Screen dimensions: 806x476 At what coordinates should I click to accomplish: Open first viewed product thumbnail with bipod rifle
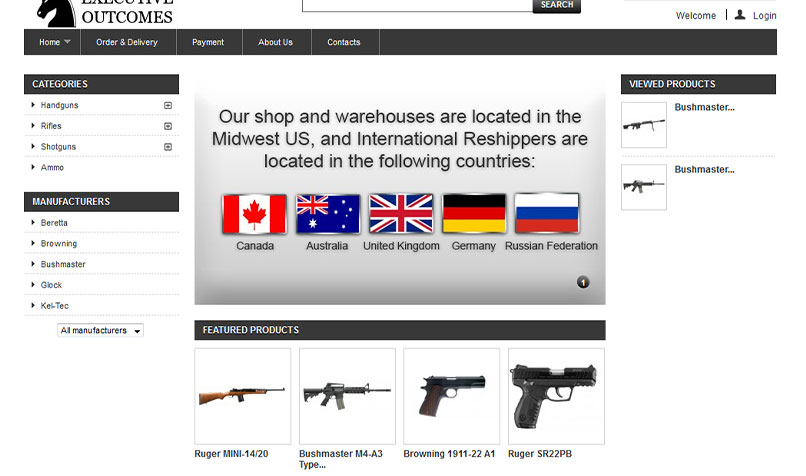(644, 125)
